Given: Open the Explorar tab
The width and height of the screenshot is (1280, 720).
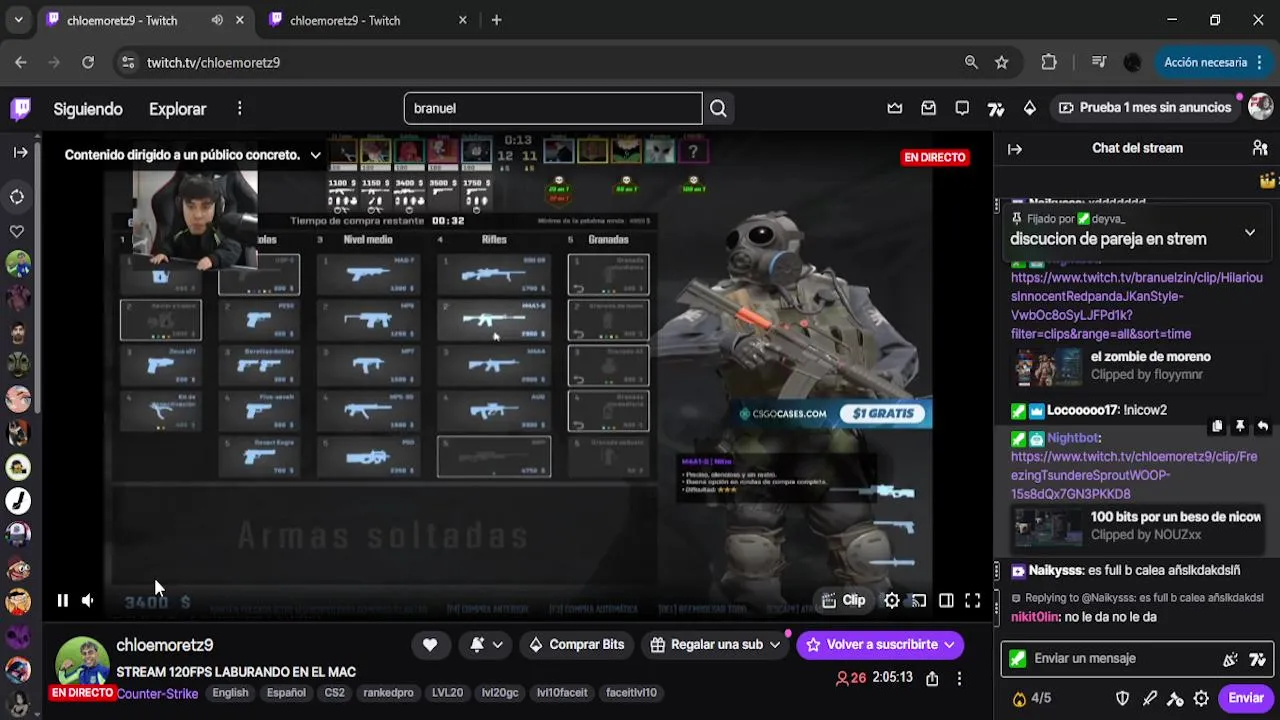Looking at the screenshot, I should click(x=178, y=109).
